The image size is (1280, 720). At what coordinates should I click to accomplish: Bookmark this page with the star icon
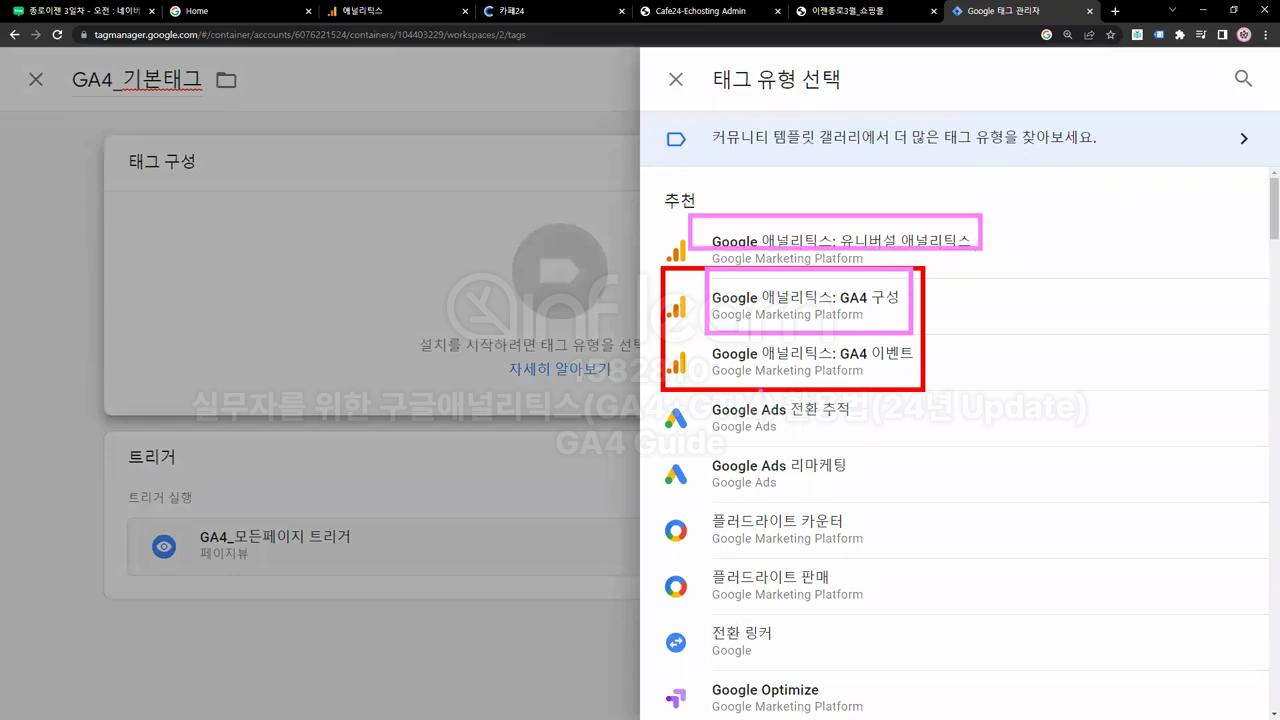[1110, 34]
